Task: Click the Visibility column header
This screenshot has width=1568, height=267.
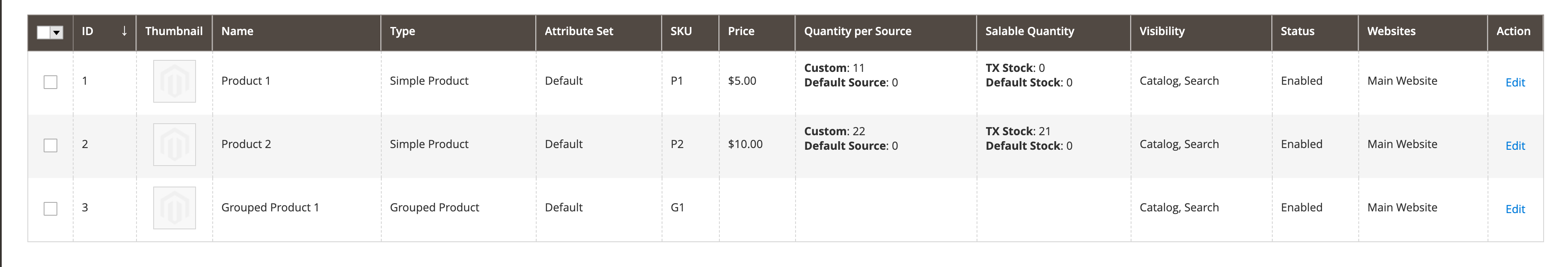Action: point(1161,31)
